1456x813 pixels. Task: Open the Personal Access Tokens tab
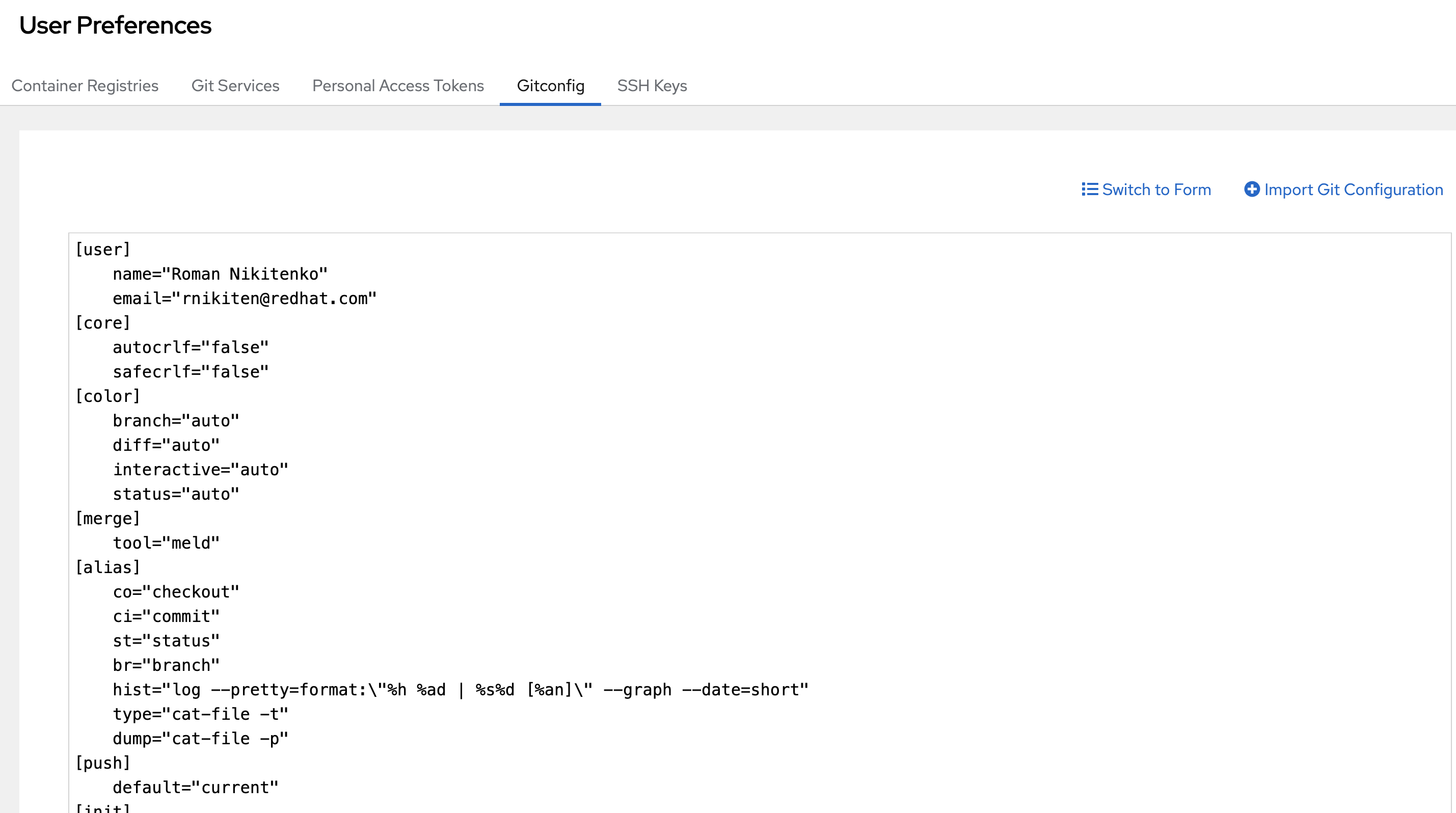398,86
